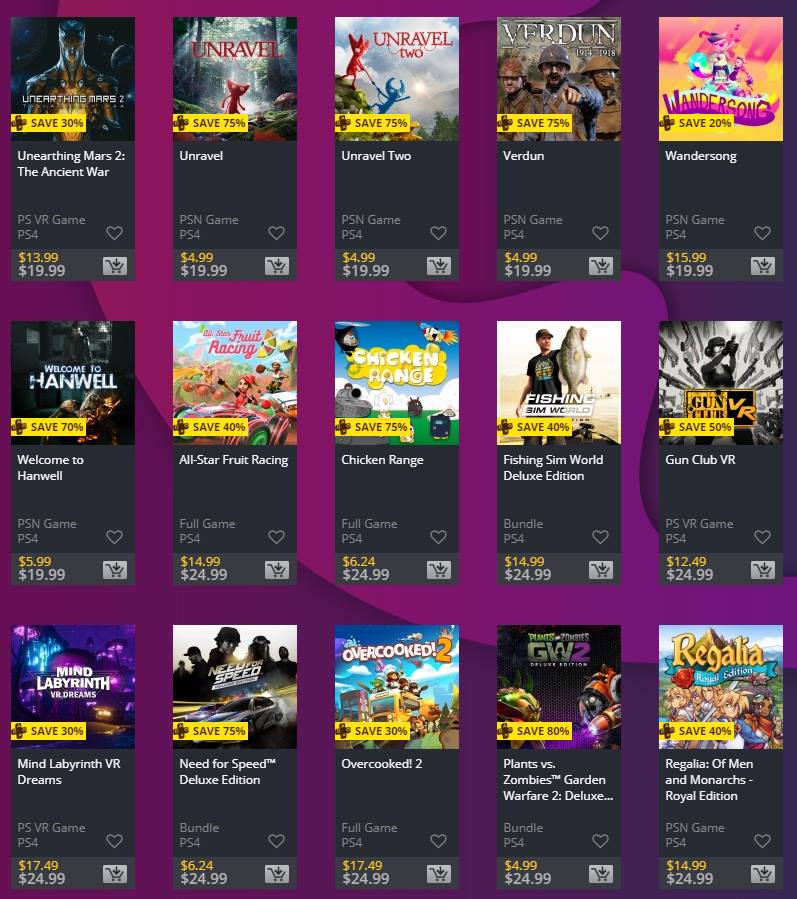
Task: Add Chicken Range to cart
Action: pos(439,569)
